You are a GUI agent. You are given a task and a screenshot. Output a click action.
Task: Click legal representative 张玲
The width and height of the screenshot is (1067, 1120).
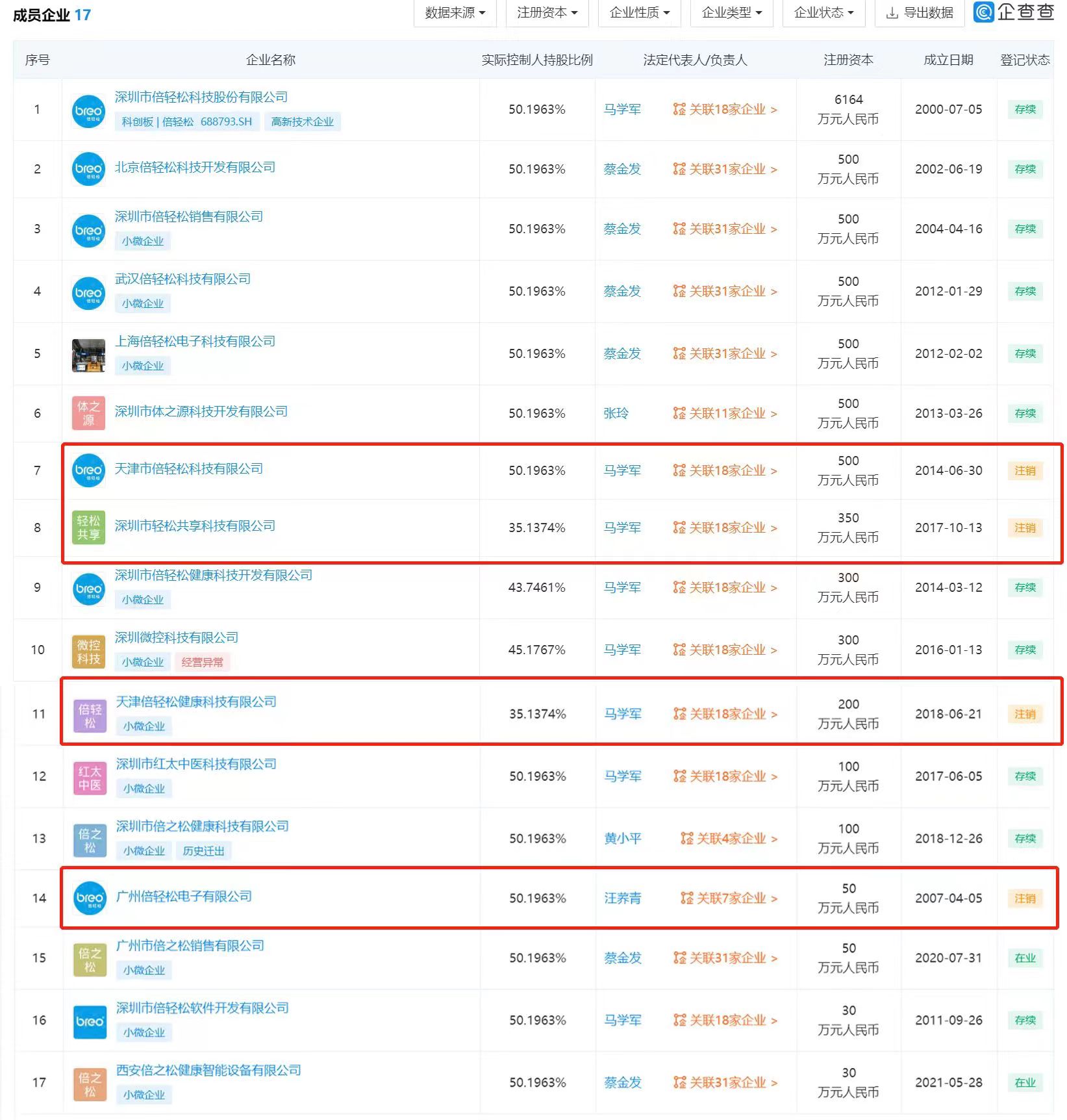tap(616, 413)
